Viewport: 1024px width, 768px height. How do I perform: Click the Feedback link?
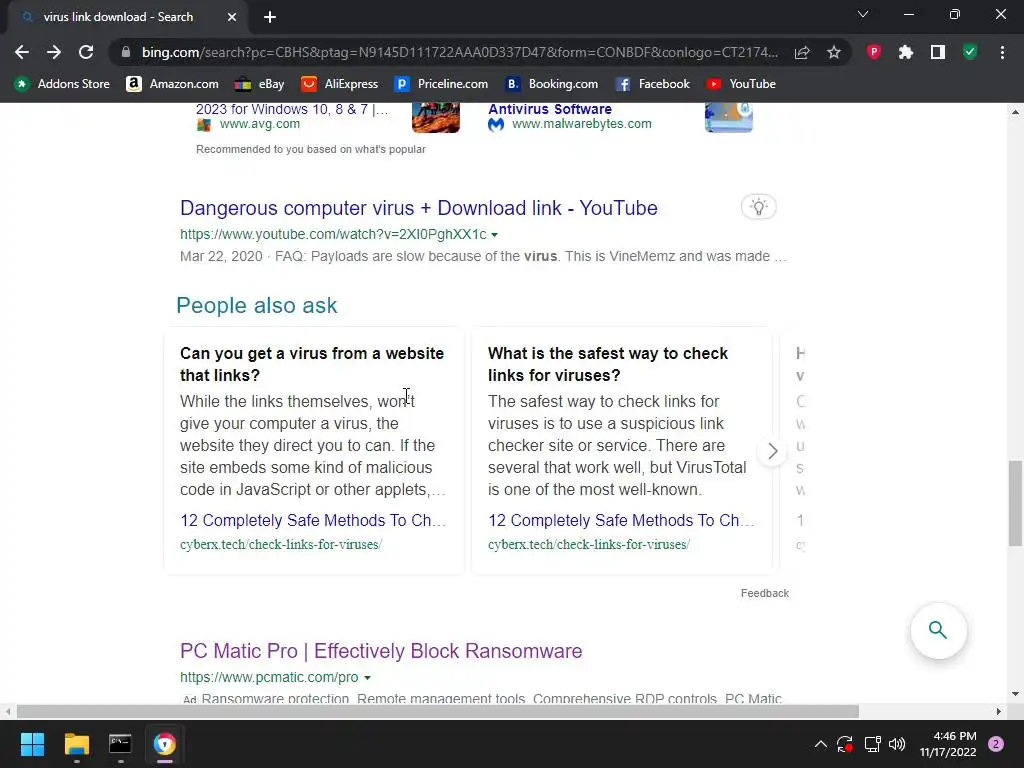[765, 593]
